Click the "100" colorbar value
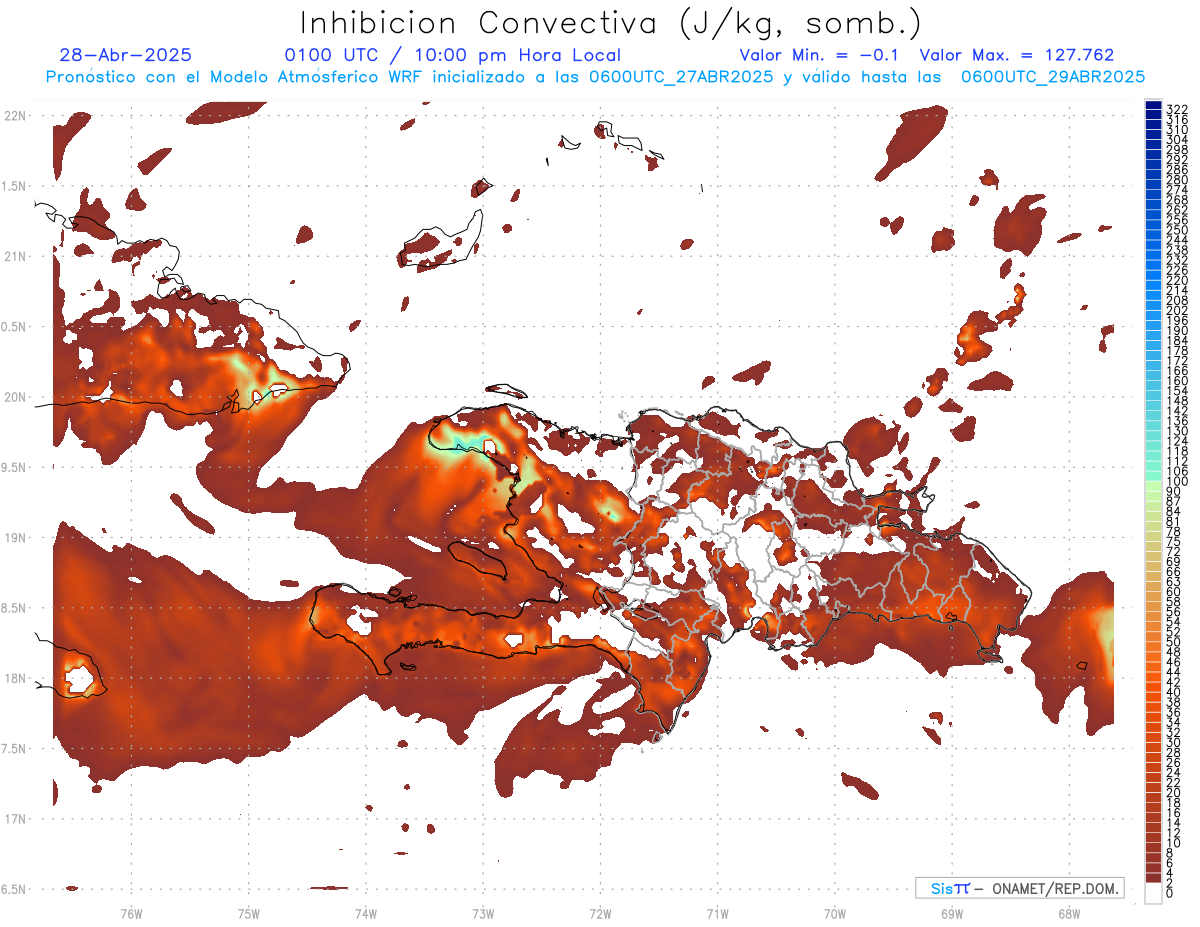The width and height of the screenshot is (1200, 927). [1177, 482]
